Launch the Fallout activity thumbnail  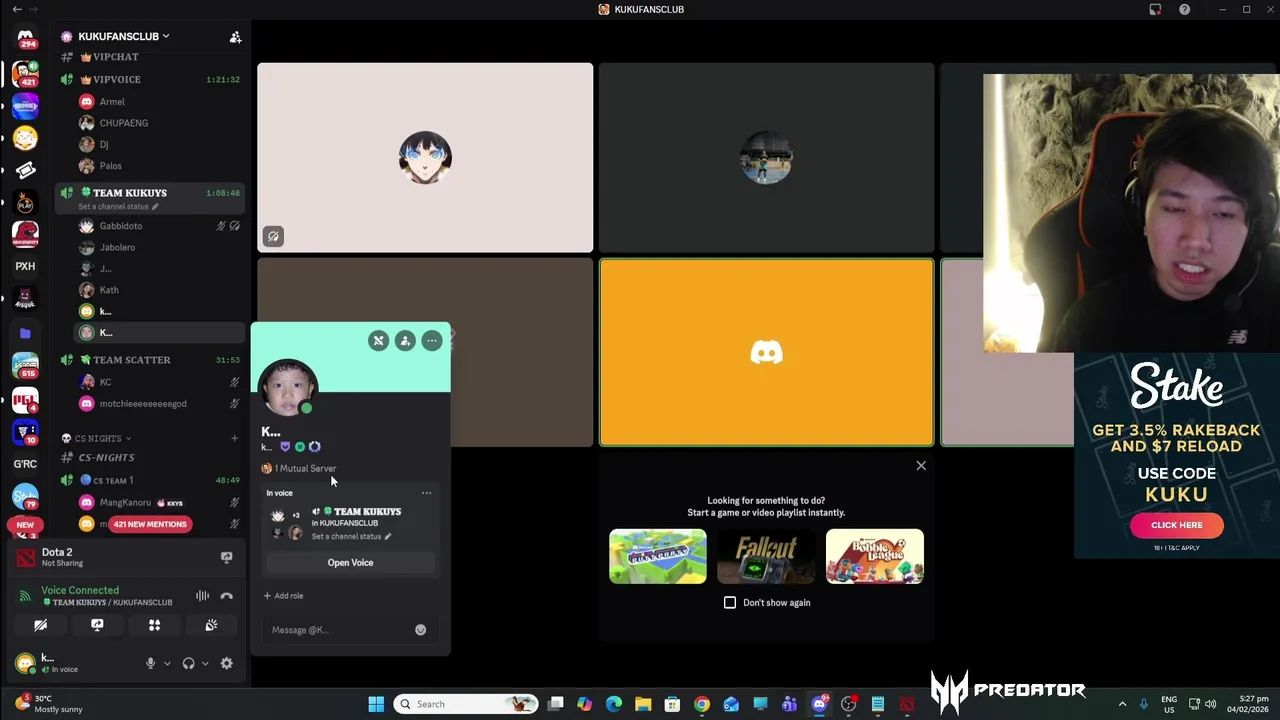coord(766,557)
